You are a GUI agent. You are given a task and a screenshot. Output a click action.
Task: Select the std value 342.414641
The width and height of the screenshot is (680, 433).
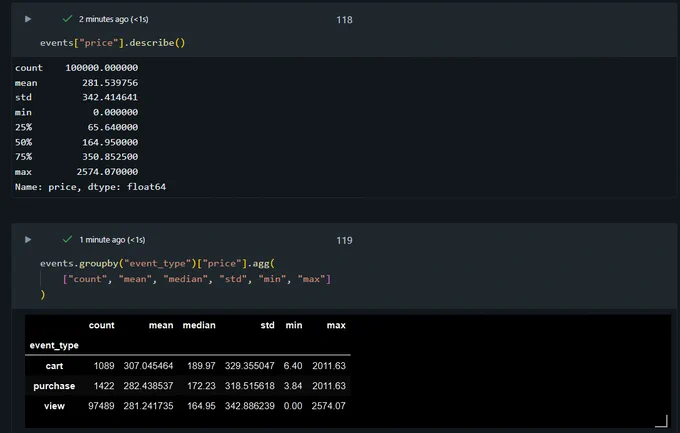coord(110,97)
